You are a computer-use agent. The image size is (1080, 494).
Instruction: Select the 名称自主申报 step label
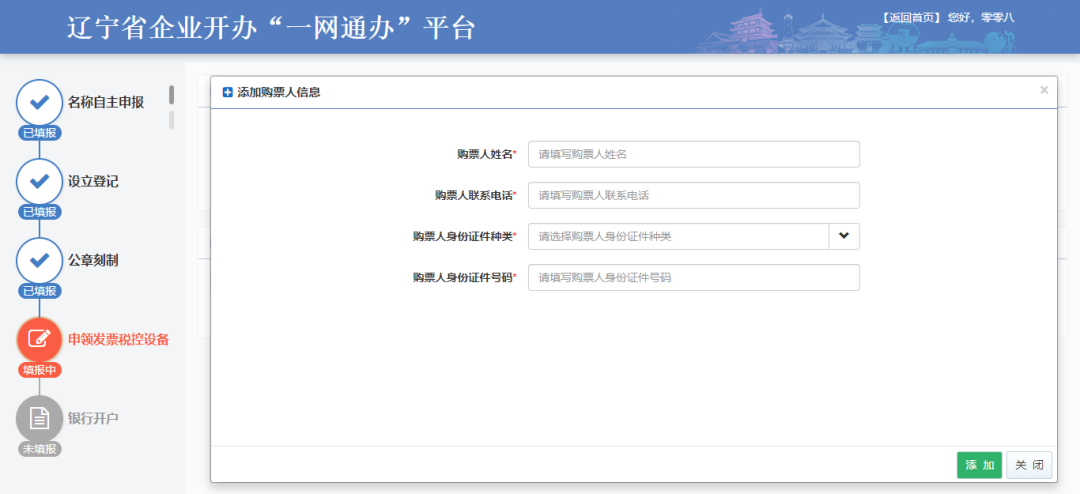click(106, 103)
